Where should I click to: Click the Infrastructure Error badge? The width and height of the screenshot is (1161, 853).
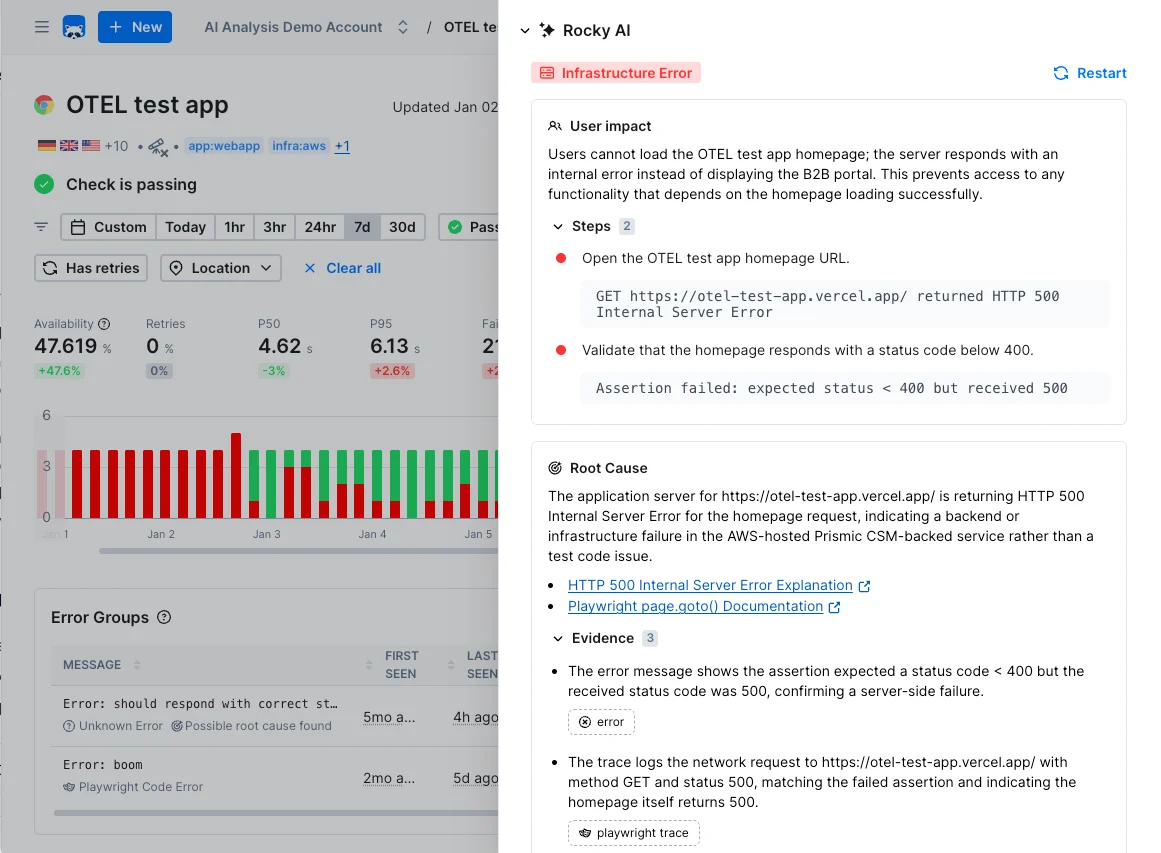[616, 73]
